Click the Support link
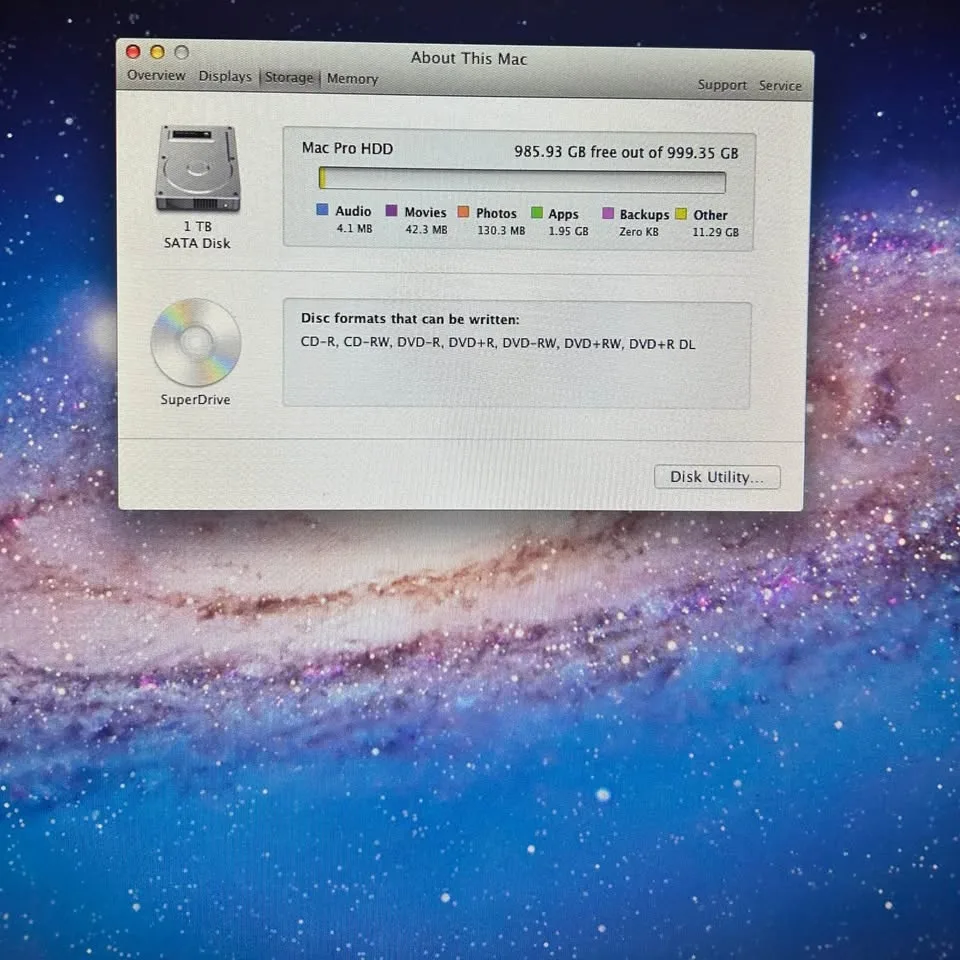960x960 pixels. click(722, 85)
